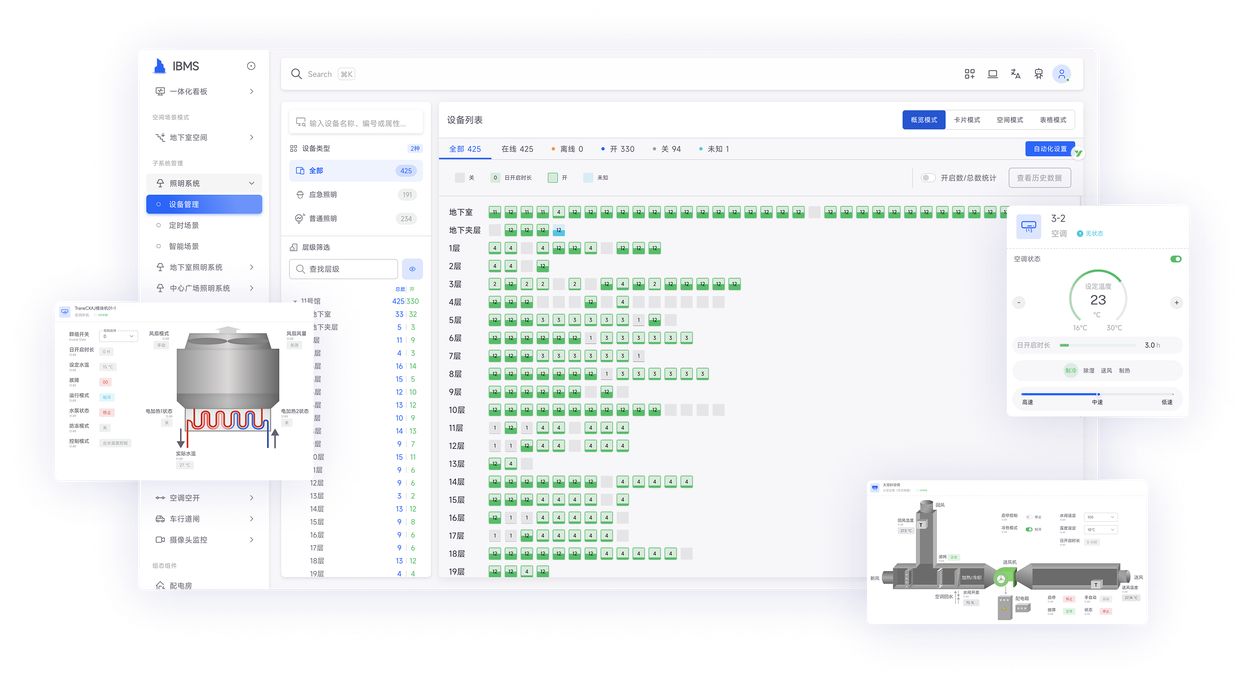Click the fan speed slider at 中速
The height and width of the screenshot is (684, 1244).
tap(1097, 395)
